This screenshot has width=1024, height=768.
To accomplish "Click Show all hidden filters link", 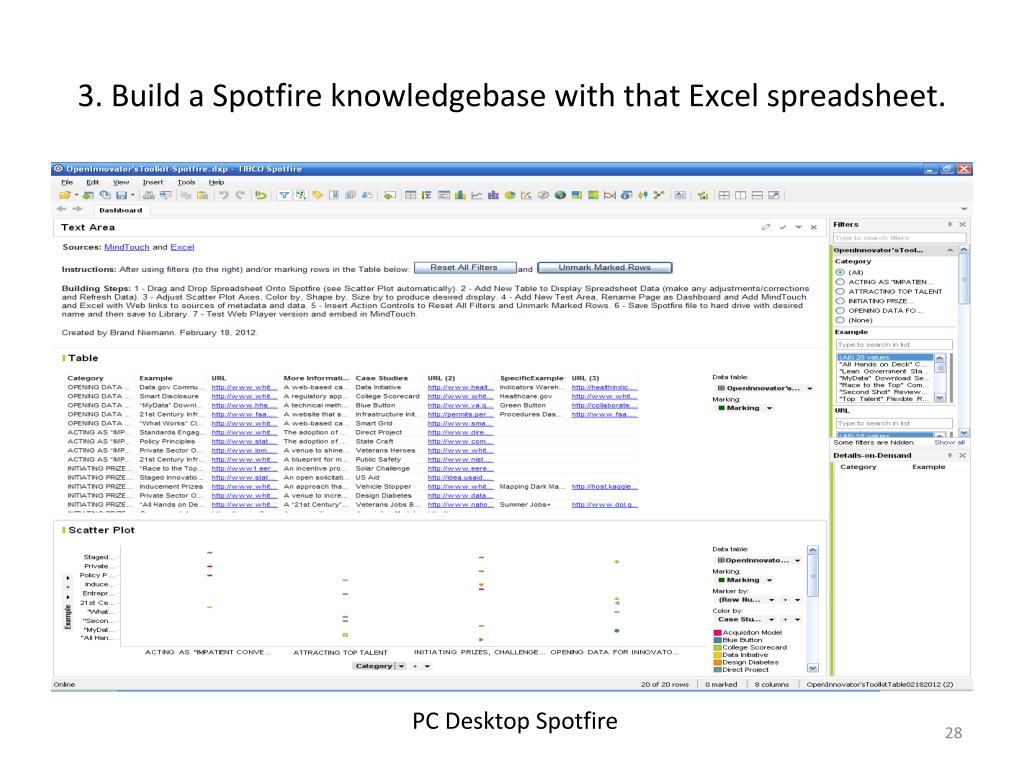I will [x=950, y=443].
